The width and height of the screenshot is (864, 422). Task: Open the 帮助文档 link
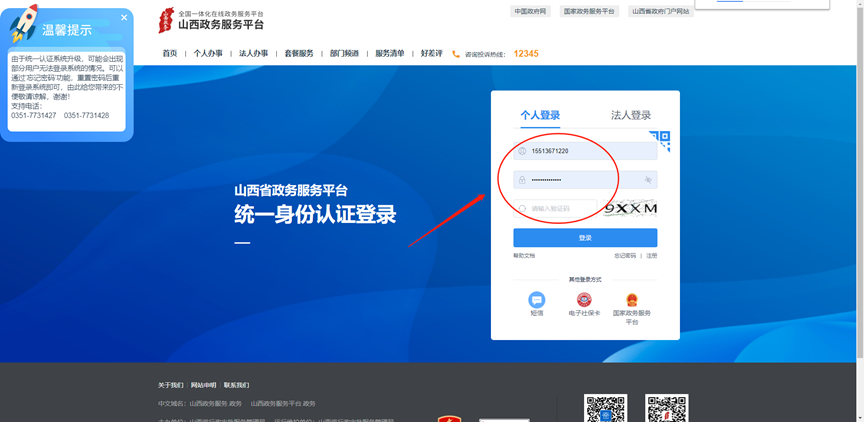(524, 256)
